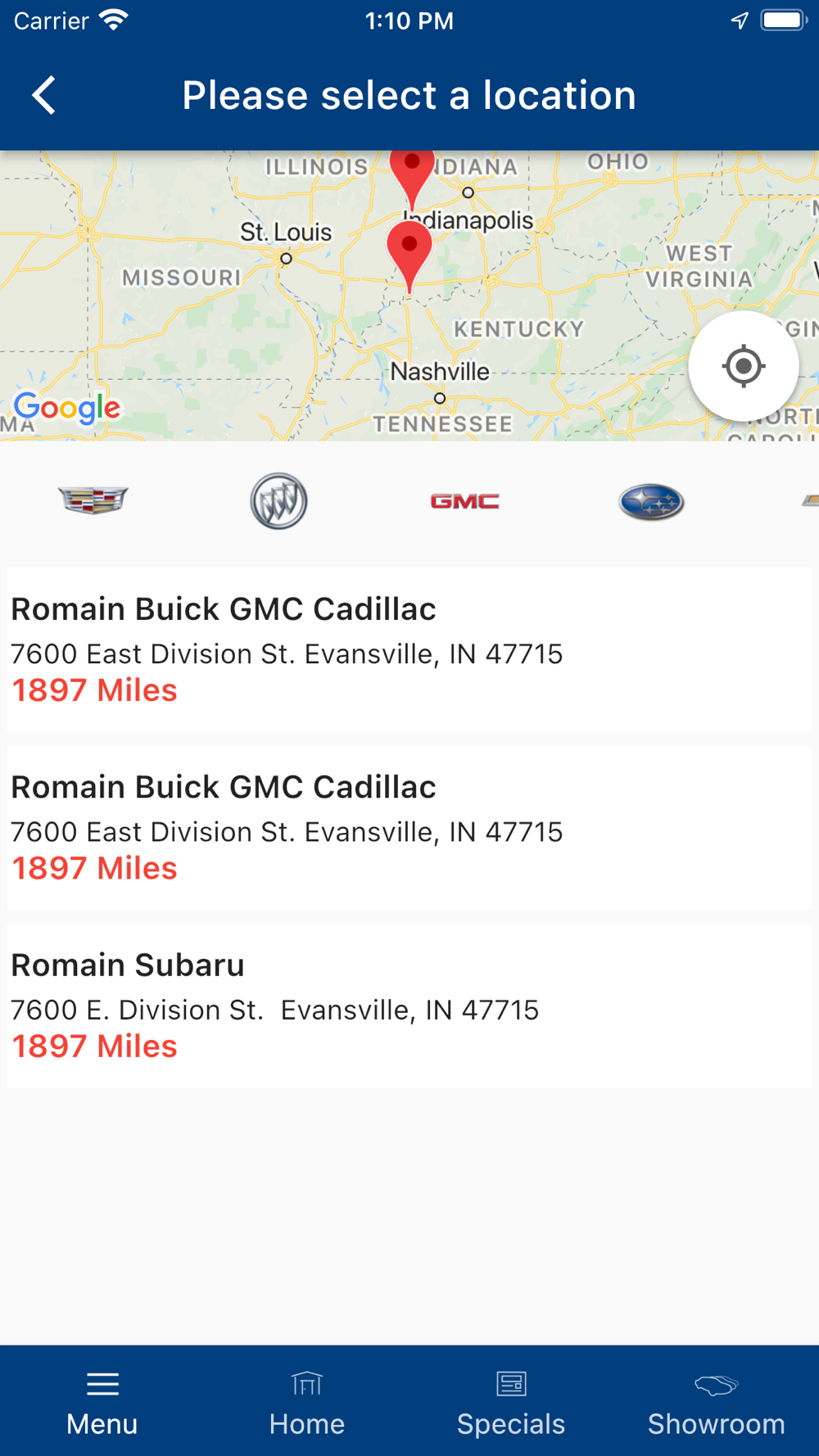Image resolution: width=819 pixels, height=1456 pixels.
Task: Select the partially visible Chevrolet logo
Action: tap(810, 500)
